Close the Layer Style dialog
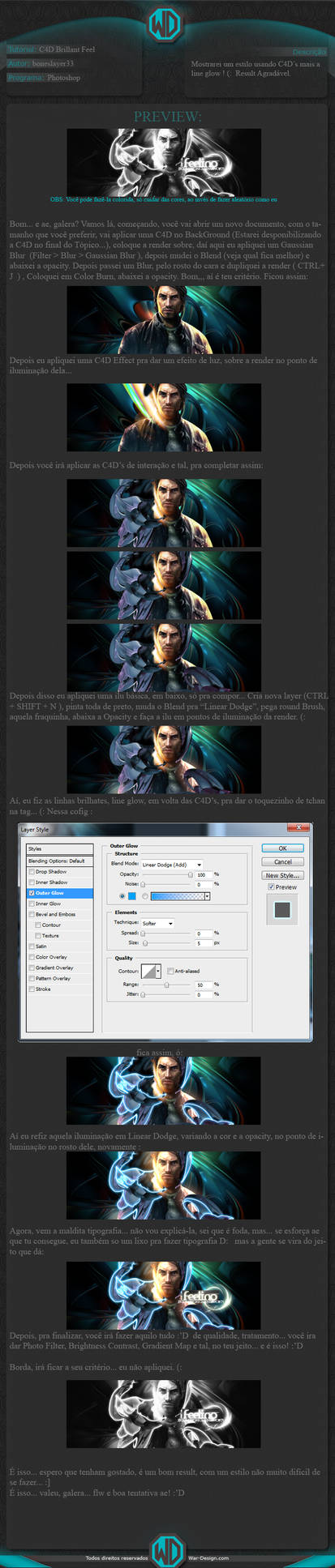The width and height of the screenshot is (335, 1568). [298, 827]
